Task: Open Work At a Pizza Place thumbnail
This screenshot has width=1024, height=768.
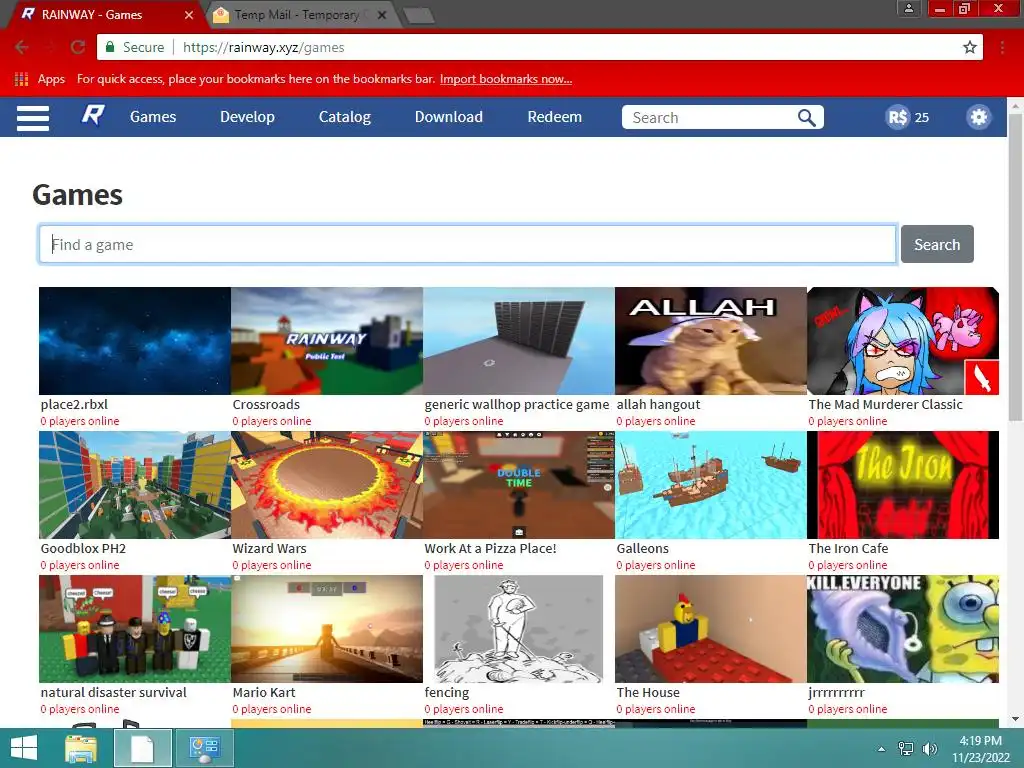Action: coord(519,485)
